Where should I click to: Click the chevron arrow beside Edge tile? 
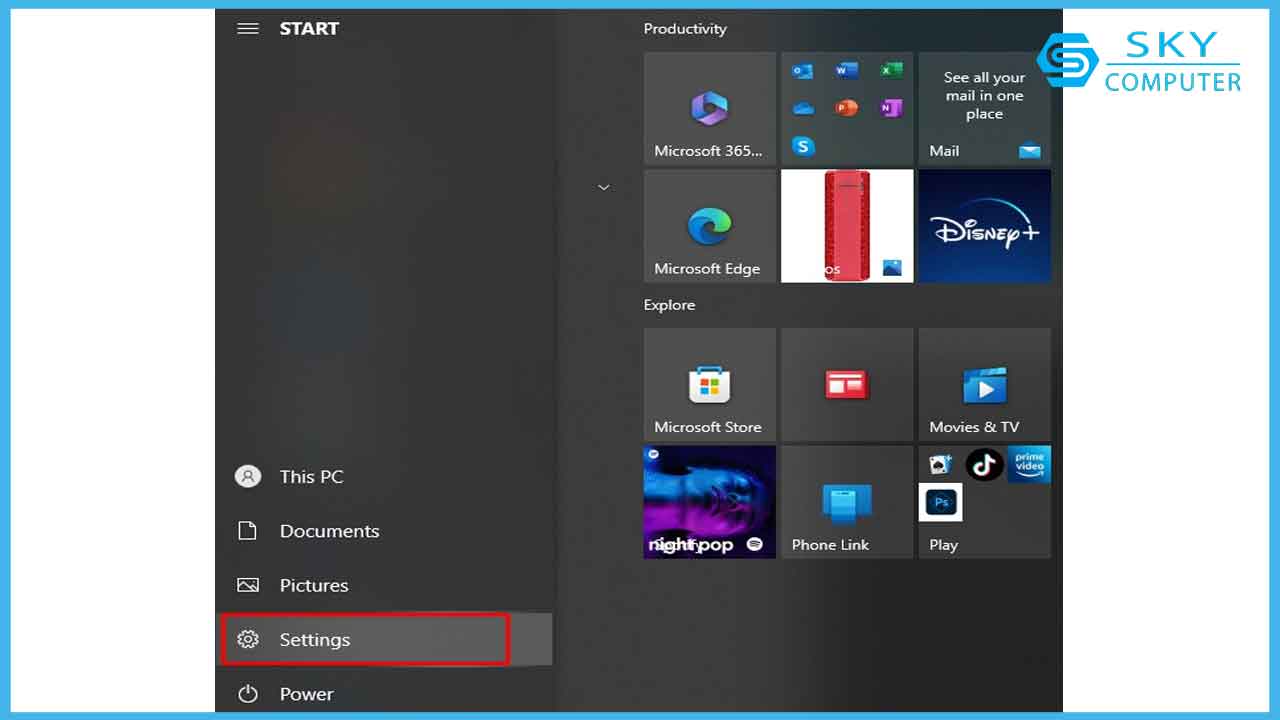tap(603, 187)
